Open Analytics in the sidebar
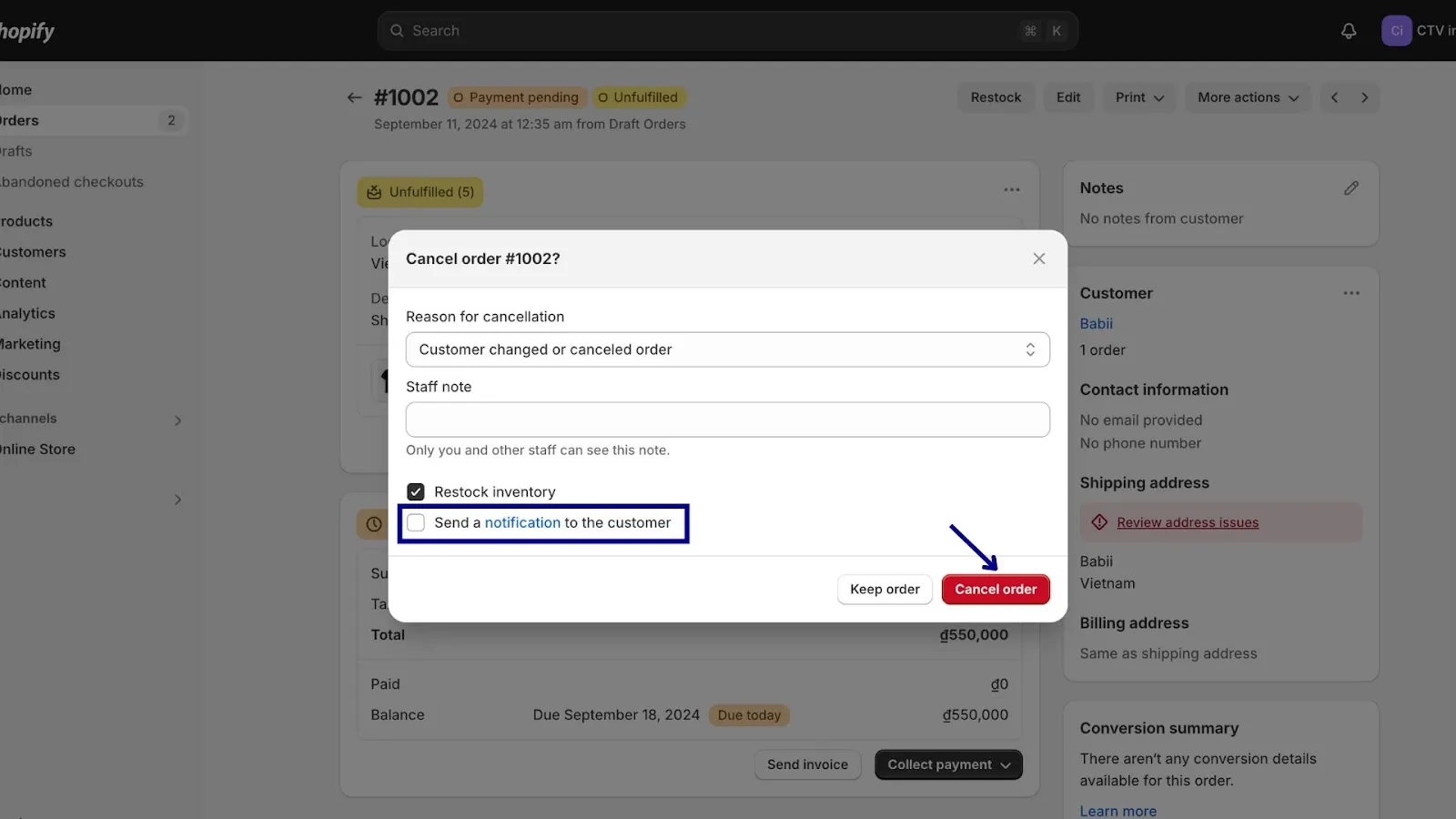The height and width of the screenshot is (819, 1456). [27, 314]
